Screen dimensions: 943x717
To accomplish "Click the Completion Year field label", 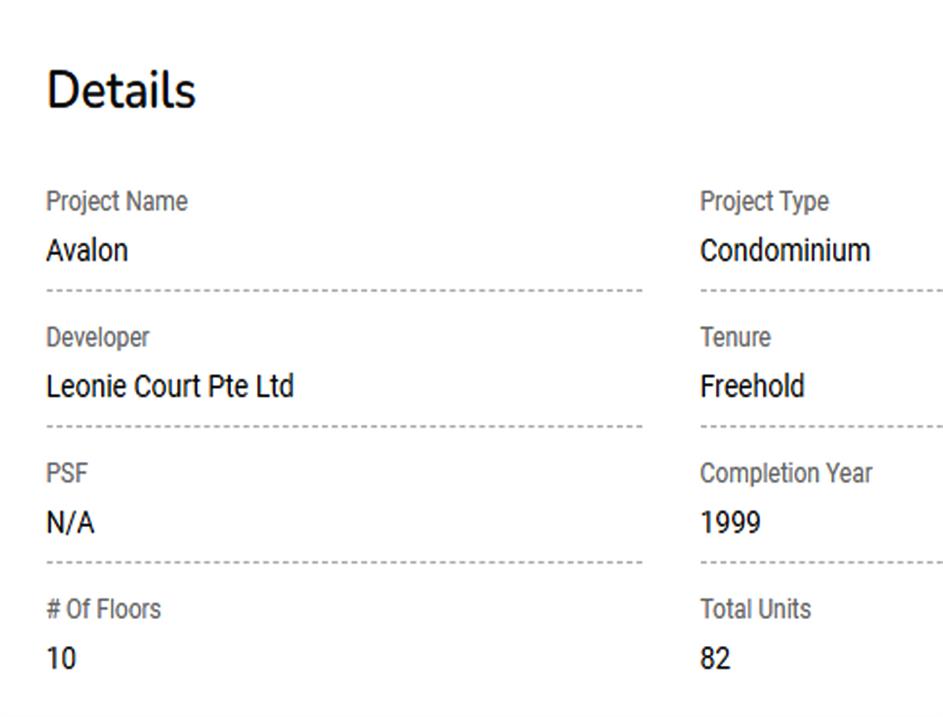I will (786, 473).
